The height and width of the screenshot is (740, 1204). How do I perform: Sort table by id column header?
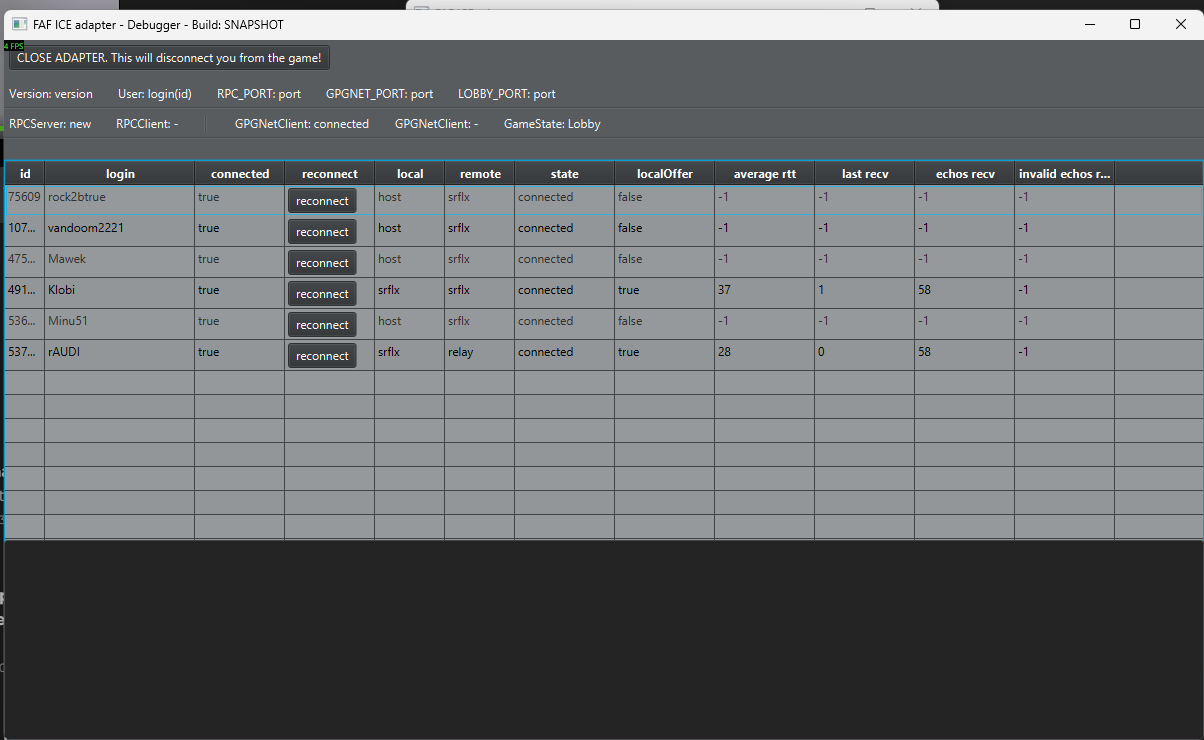pos(25,173)
